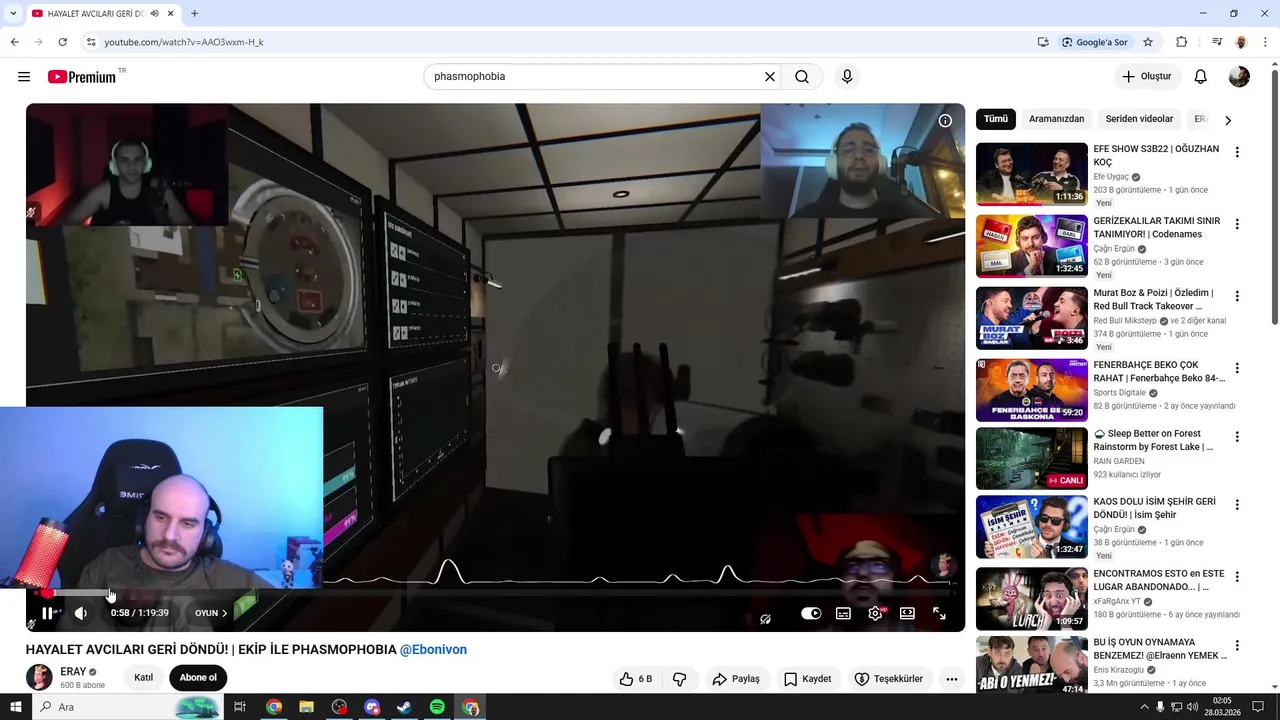Open the Oluştur create menu
This screenshot has height=720, width=1280.
1147,77
